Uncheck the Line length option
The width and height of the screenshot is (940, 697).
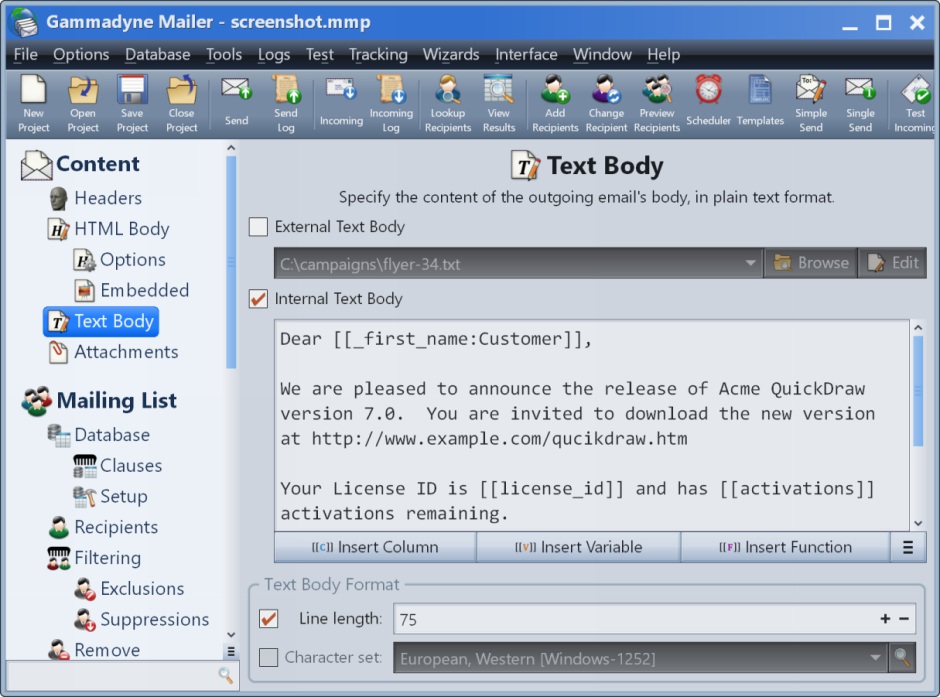267,619
